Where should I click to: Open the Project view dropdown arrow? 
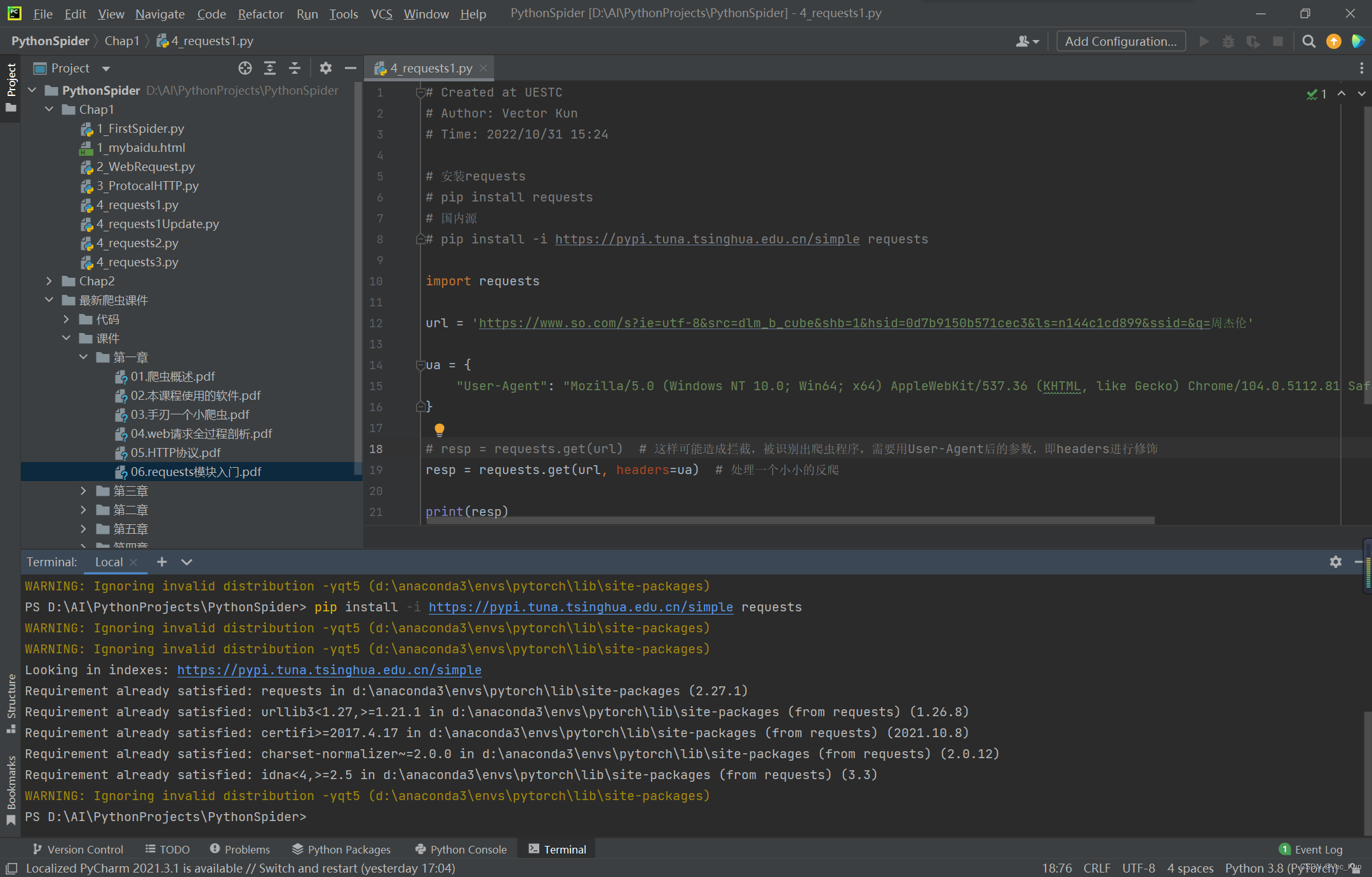click(x=106, y=69)
